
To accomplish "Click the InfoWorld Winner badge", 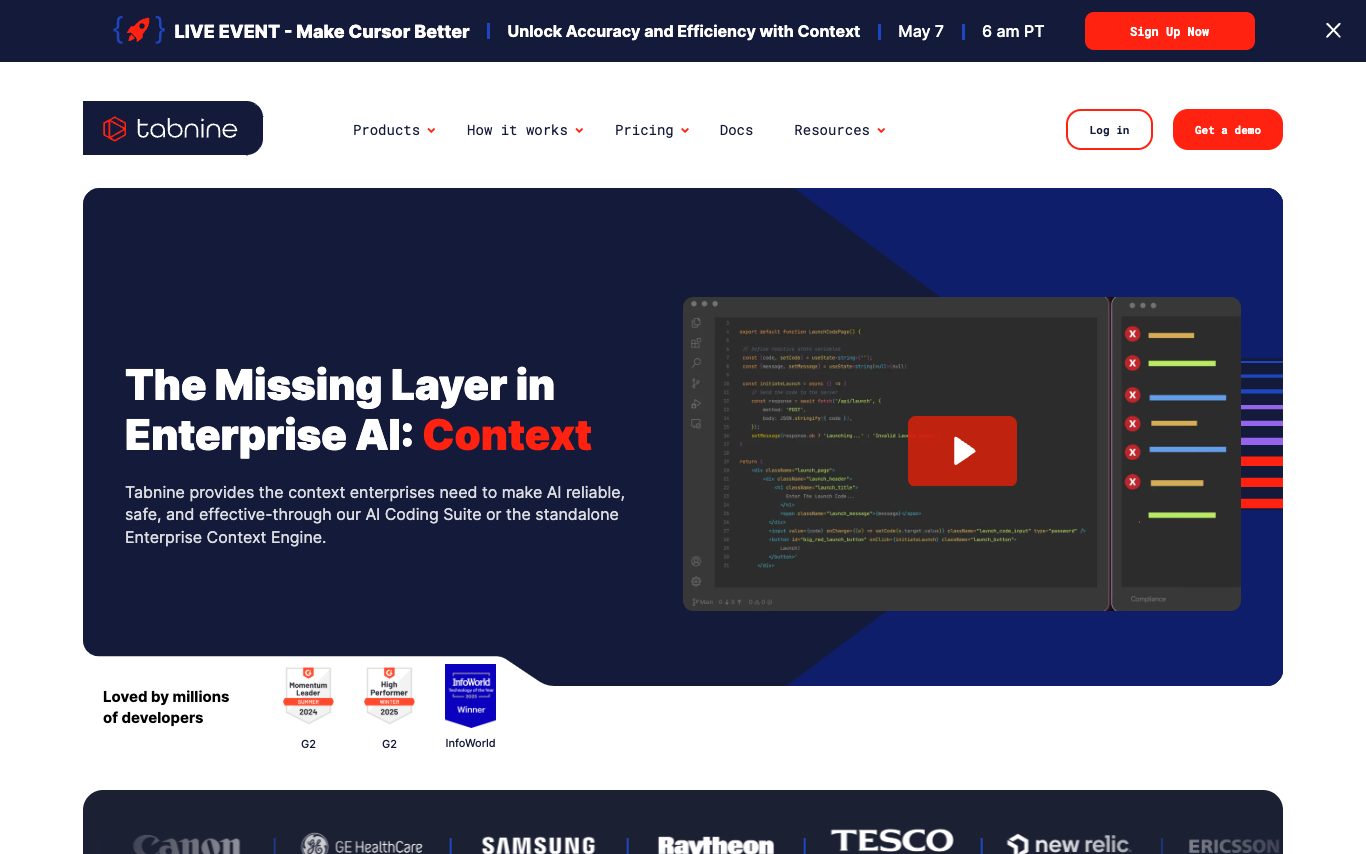I will click(470, 696).
